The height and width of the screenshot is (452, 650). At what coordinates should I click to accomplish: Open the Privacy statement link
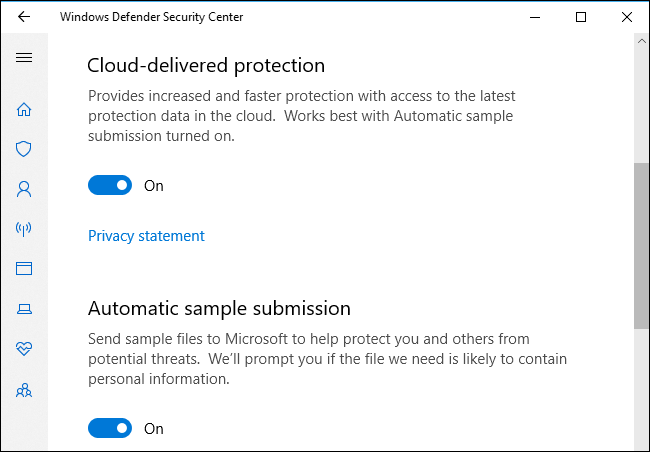146,236
